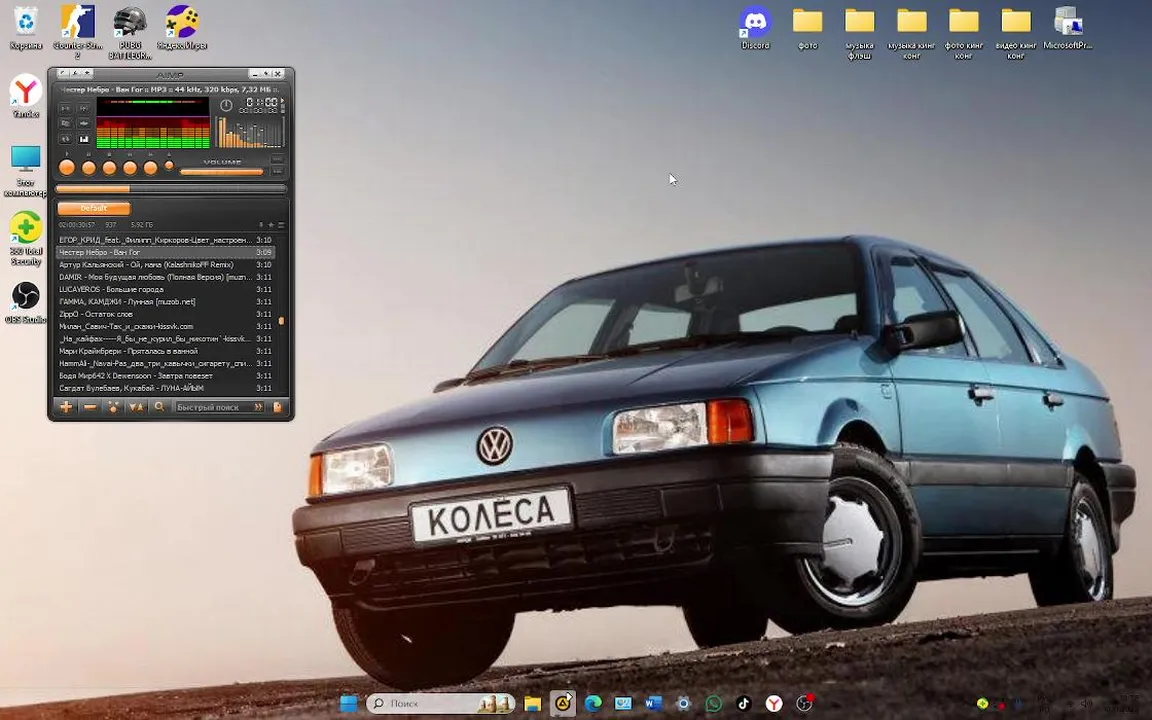Open the фото кинг конг folder
Screen dimensions: 1152x720
964,32
